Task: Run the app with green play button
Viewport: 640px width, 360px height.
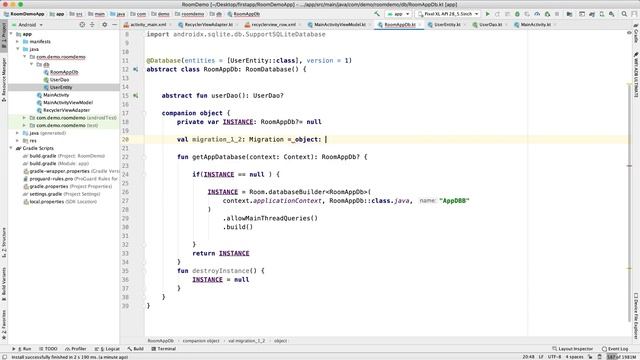Action: coord(487,14)
